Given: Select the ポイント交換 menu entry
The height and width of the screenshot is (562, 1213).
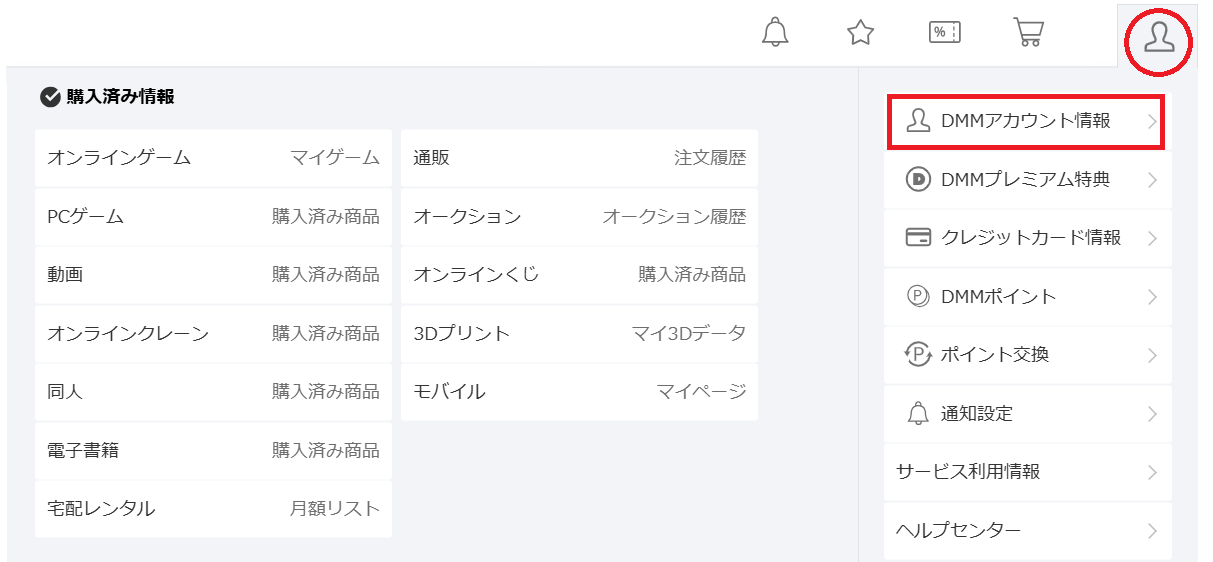Looking at the screenshot, I should (x=1027, y=355).
